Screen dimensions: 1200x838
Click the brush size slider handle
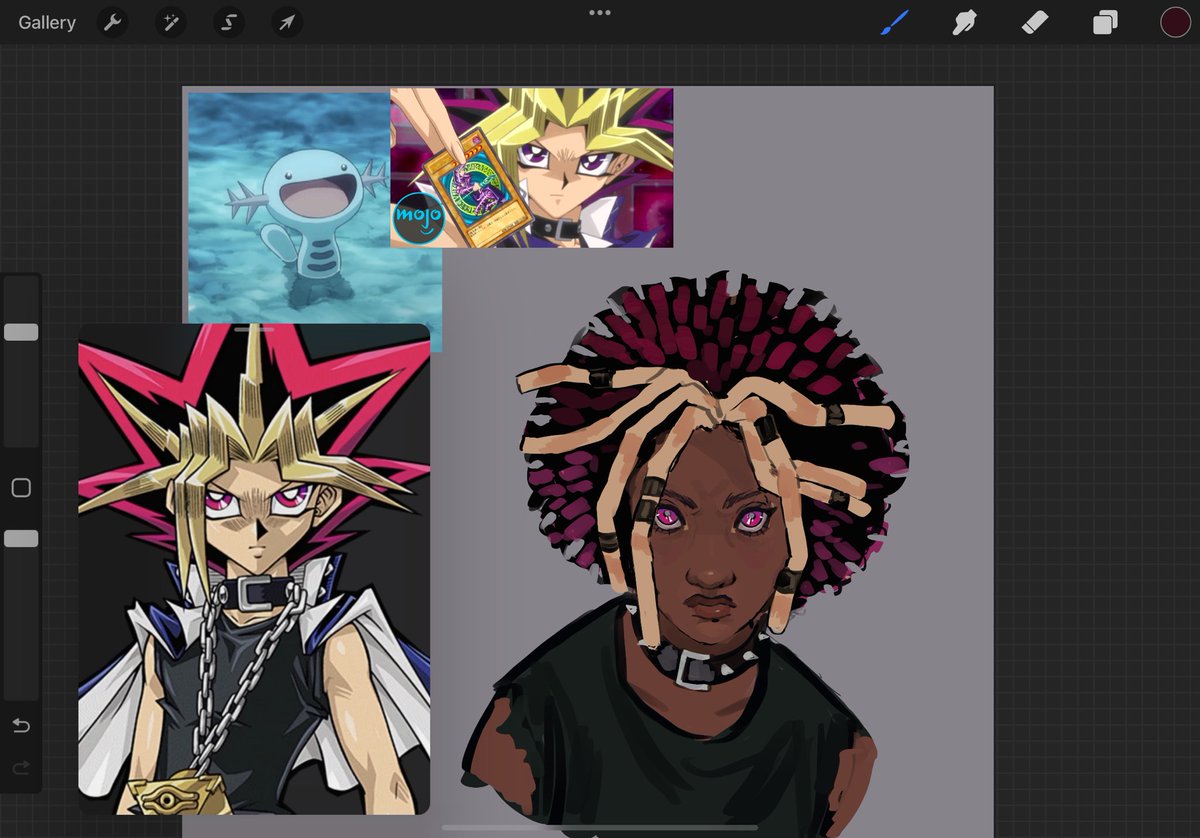(21, 332)
